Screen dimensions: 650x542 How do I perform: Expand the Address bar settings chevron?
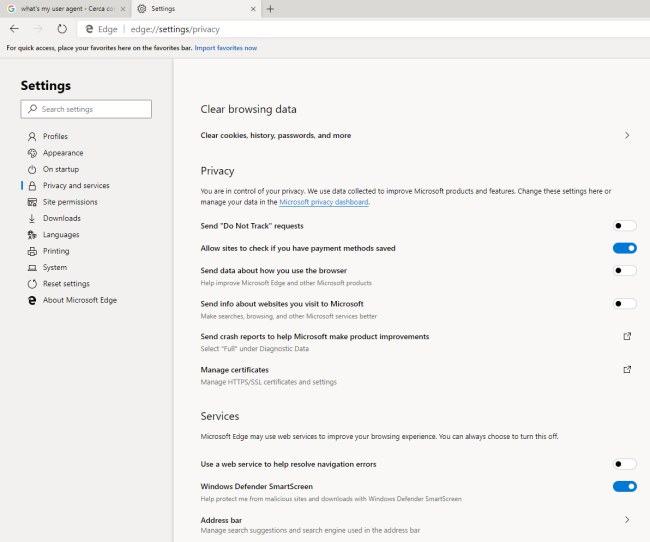(x=627, y=520)
